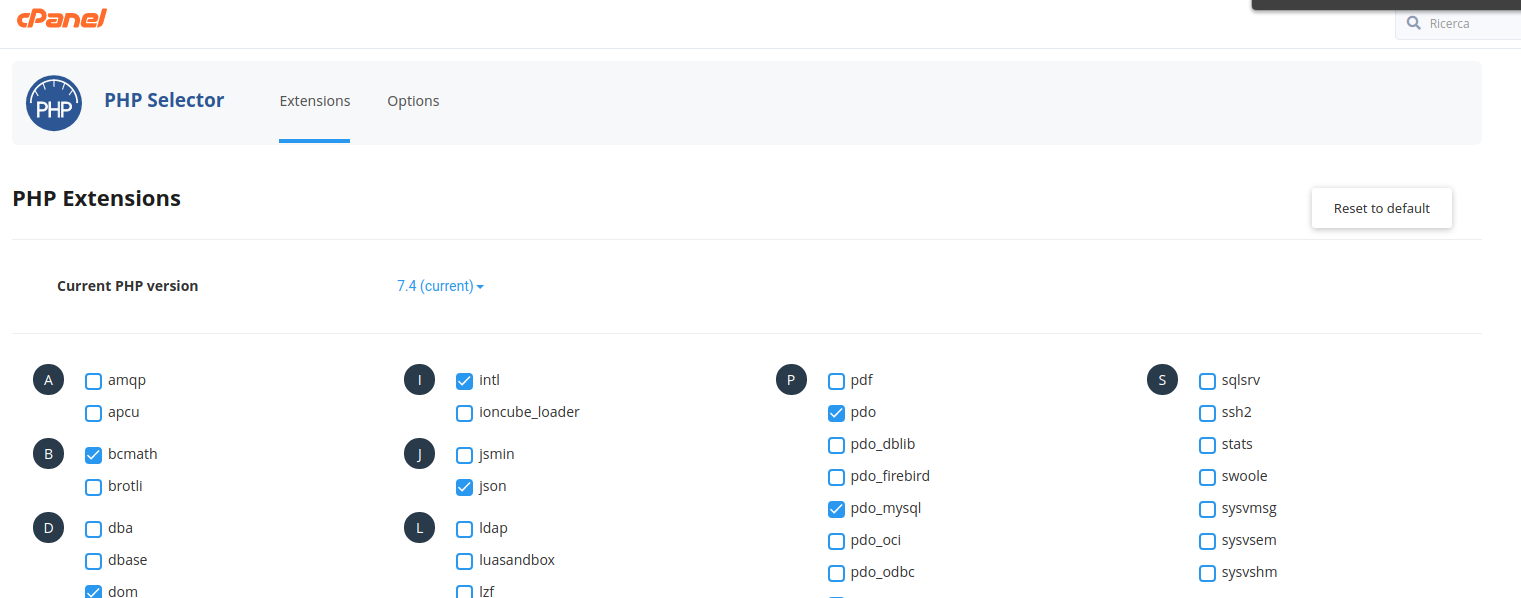1521x598 pixels.
Task: Click the letter I group badge
Action: point(420,380)
